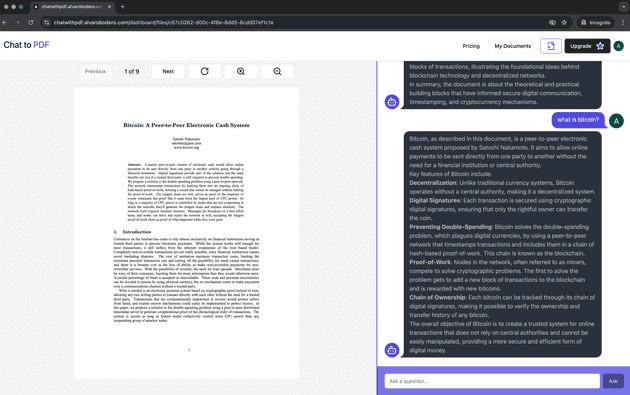Click the Chat to PDF logo
The image size is (630, 395).
(x=27, y=45)
